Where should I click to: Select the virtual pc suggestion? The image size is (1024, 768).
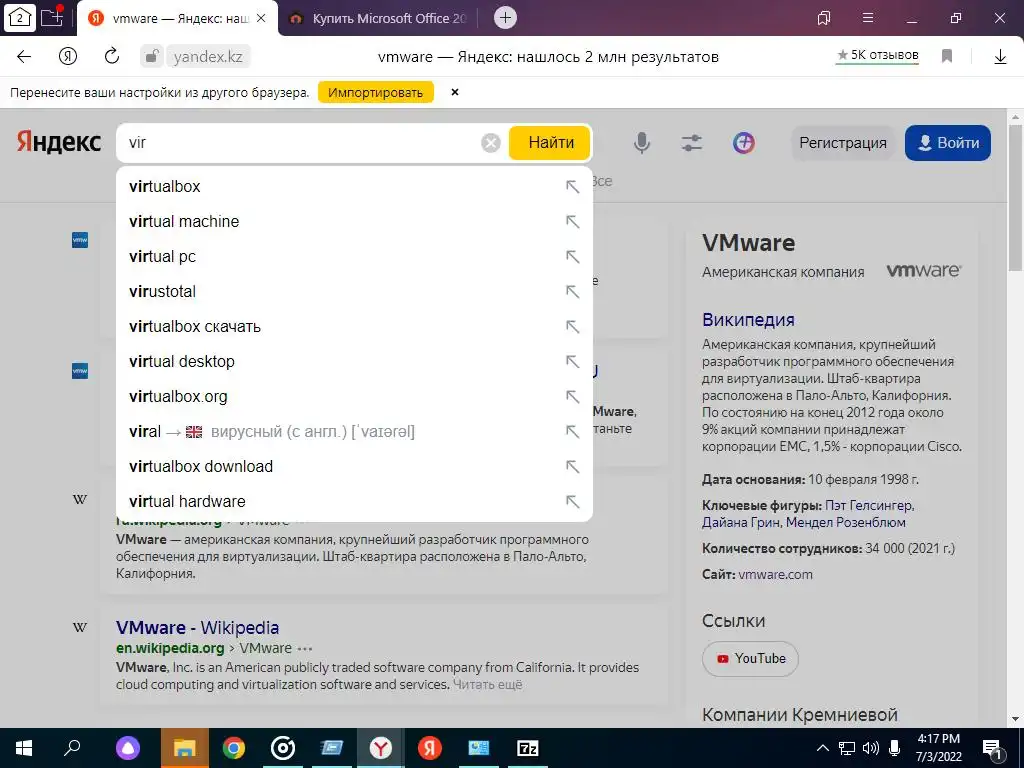(x=354, y=257)
